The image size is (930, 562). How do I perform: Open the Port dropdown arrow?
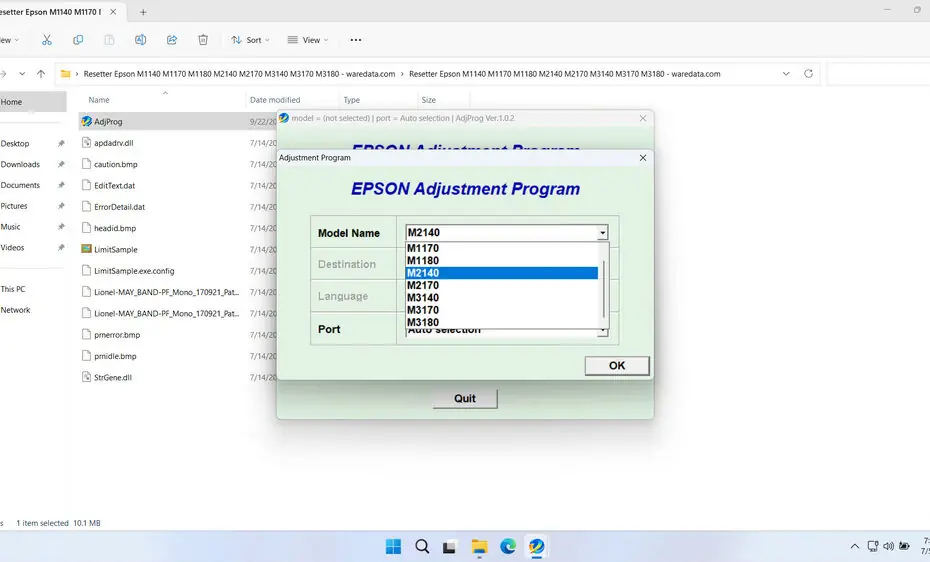(x=603, y=331)
